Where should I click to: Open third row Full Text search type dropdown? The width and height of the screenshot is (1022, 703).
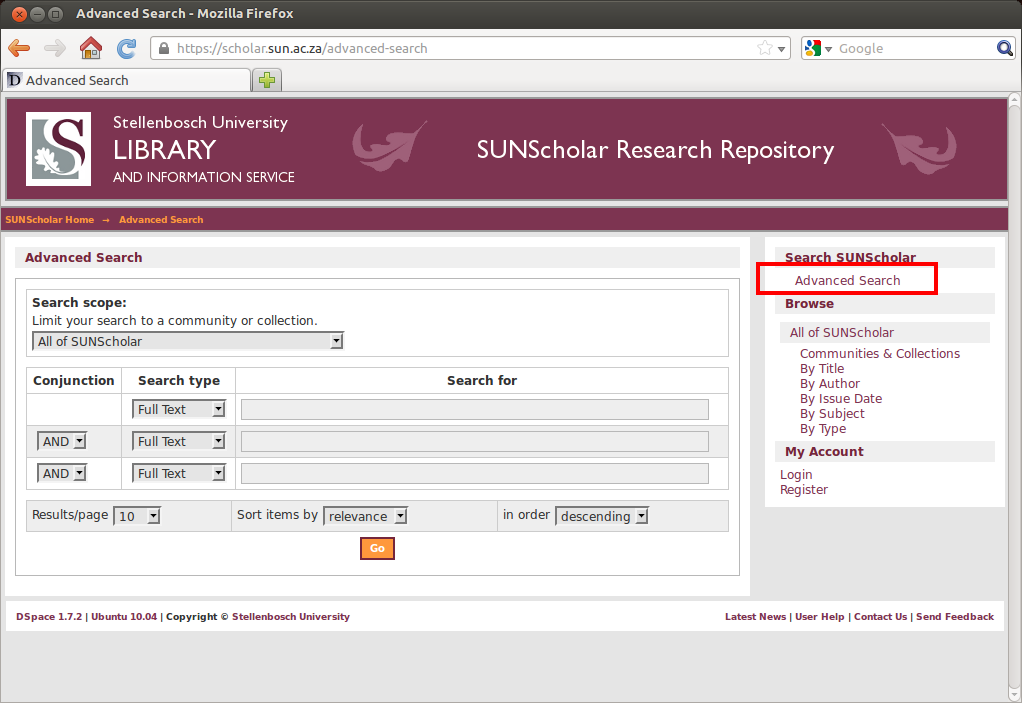(x=179, y=473)
